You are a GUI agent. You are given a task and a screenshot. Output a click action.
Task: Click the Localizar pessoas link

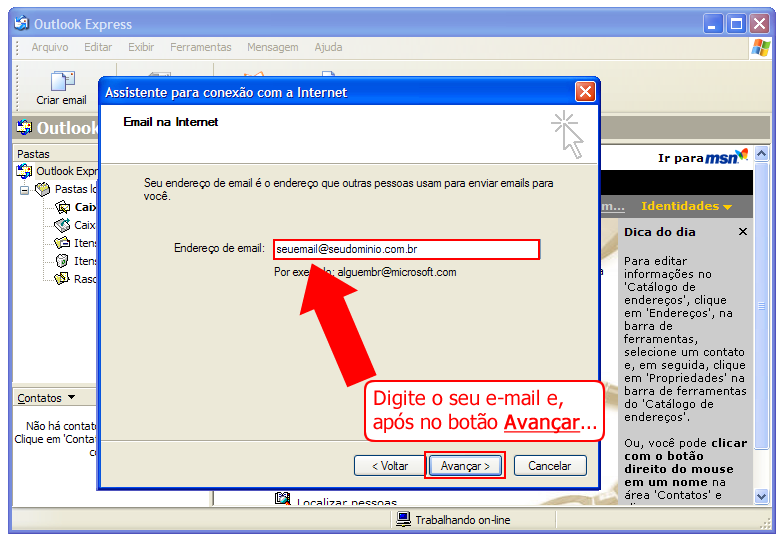coord(347,501)
